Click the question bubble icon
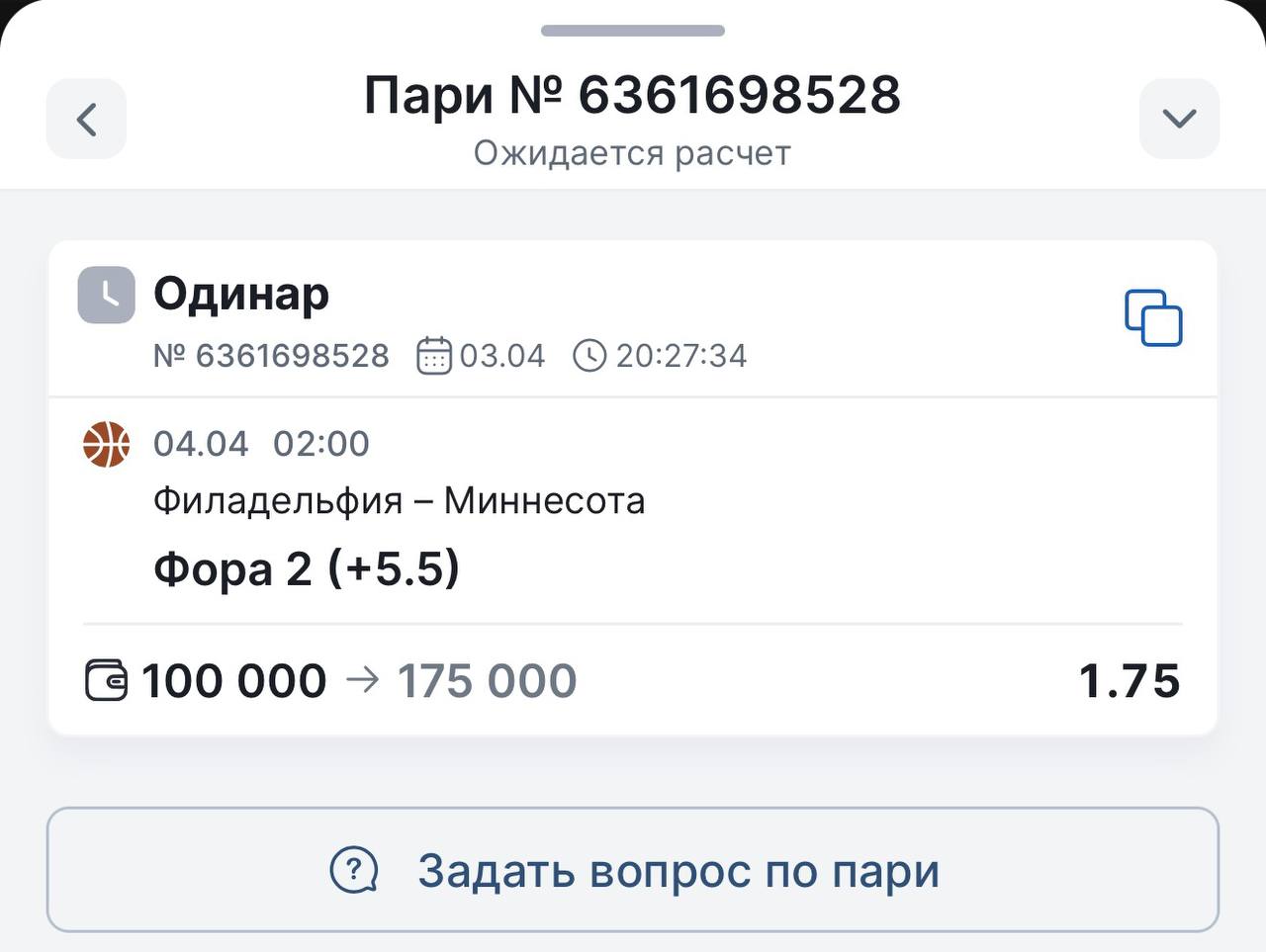This screenshot has width=1266, height=952. pyautogui.click(x=353, y=871)
